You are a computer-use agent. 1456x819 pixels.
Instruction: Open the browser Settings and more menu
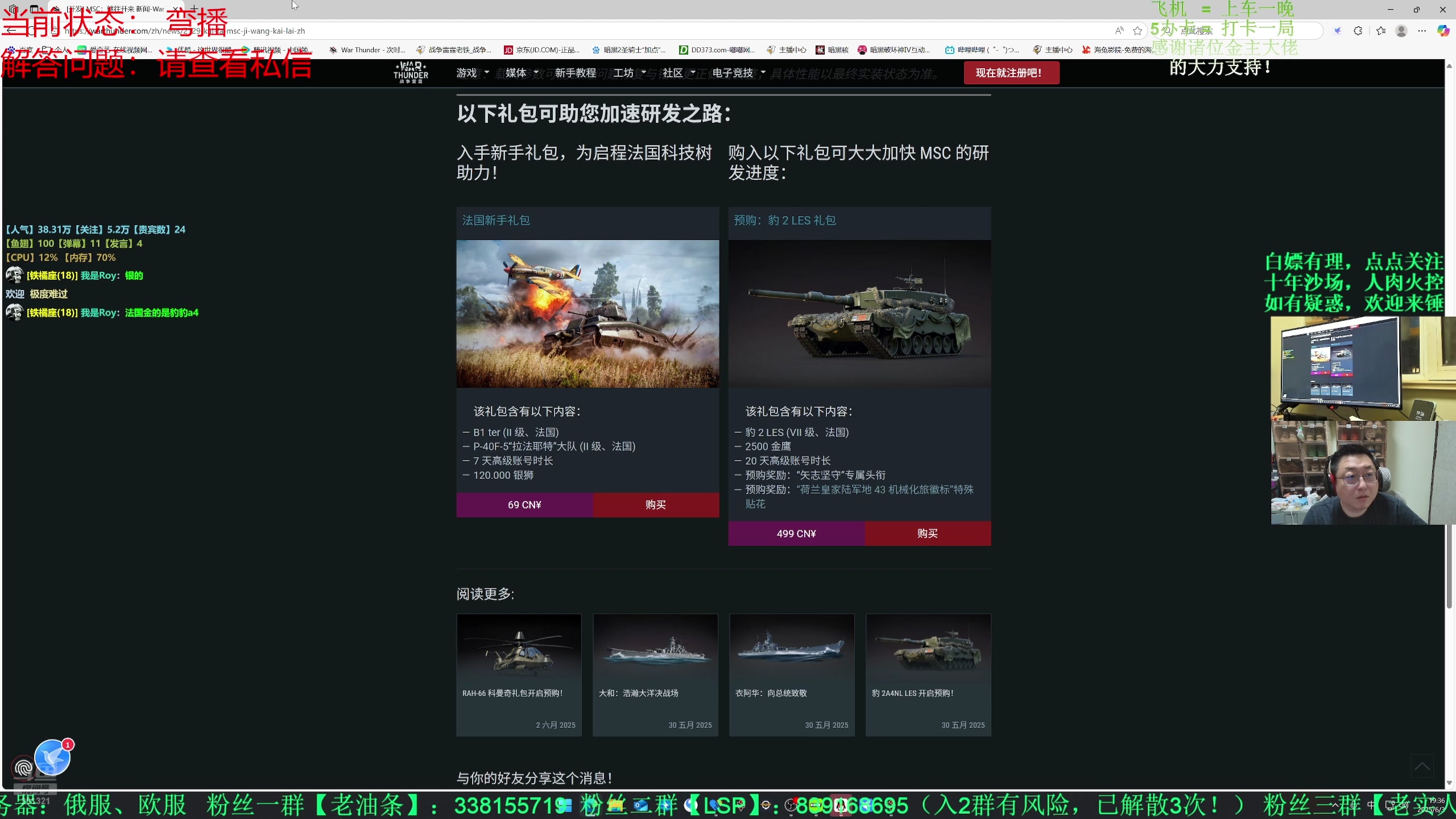(x=1422, y=31)
